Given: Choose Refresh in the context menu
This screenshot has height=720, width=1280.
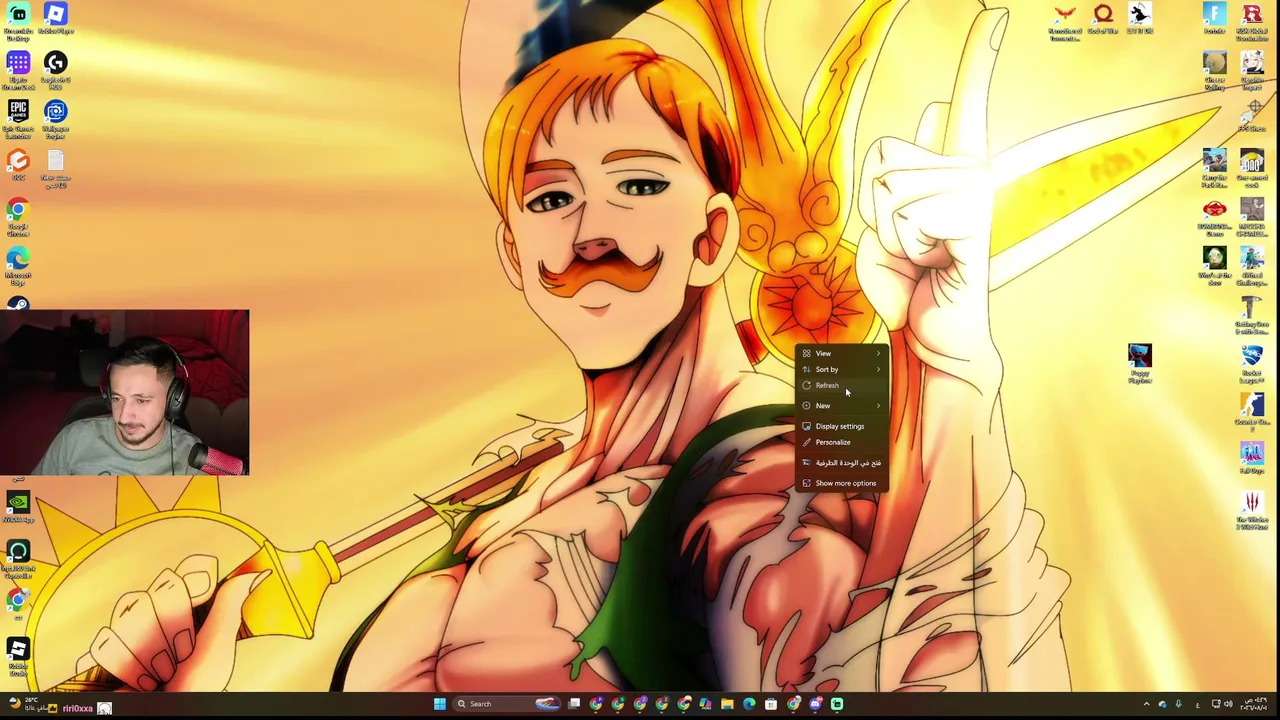Looking at the screenshot, I should click(x=841, y=385).
